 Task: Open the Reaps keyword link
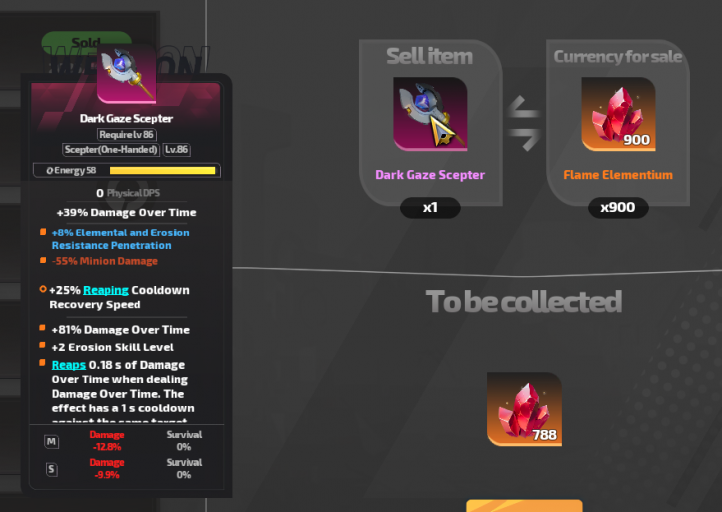click(x=69, y=365)
